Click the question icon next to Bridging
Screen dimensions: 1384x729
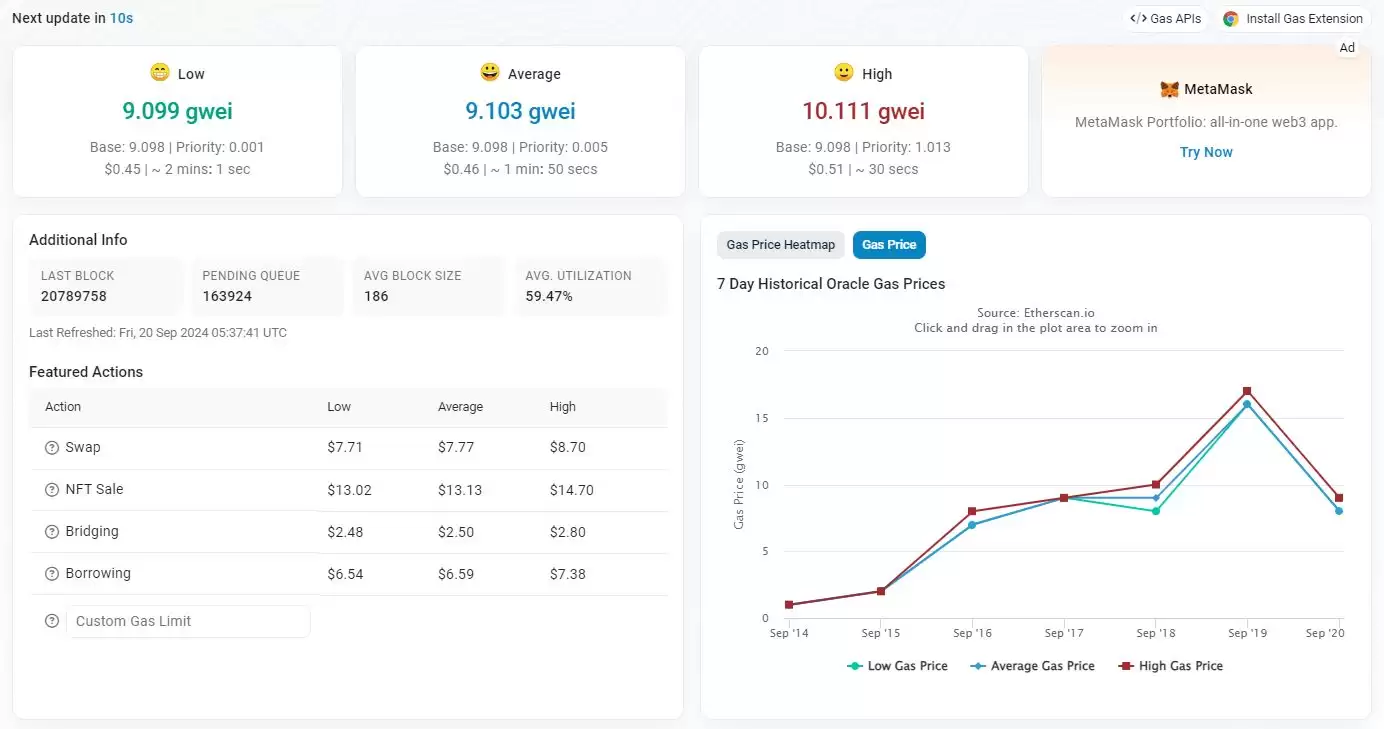point(52,532)
